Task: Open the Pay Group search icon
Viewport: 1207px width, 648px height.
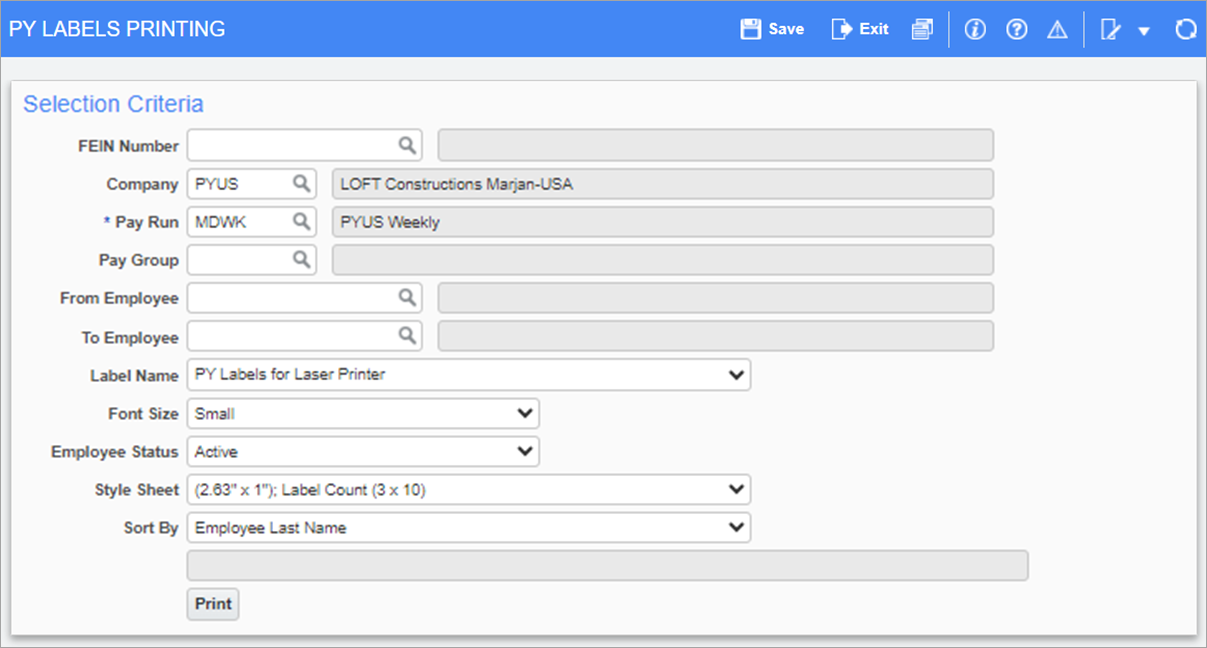Action: point(301,260)
